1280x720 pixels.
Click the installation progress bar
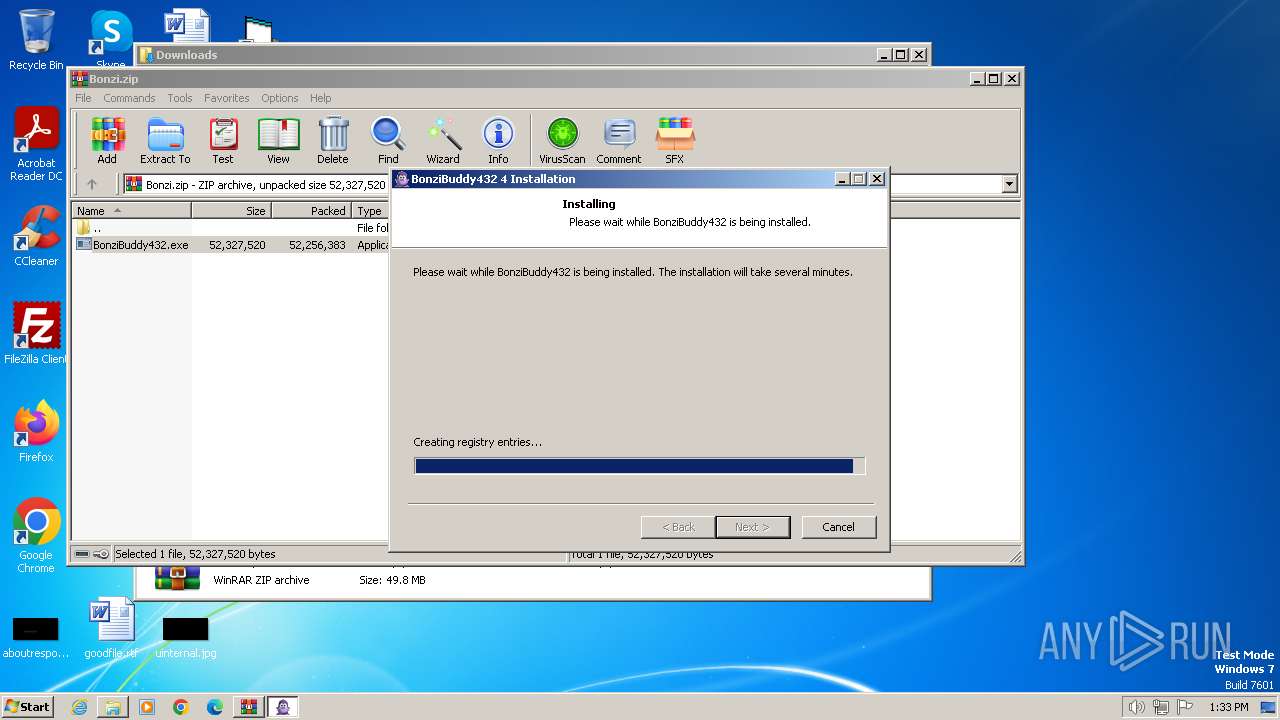click(x=639, y=466)
